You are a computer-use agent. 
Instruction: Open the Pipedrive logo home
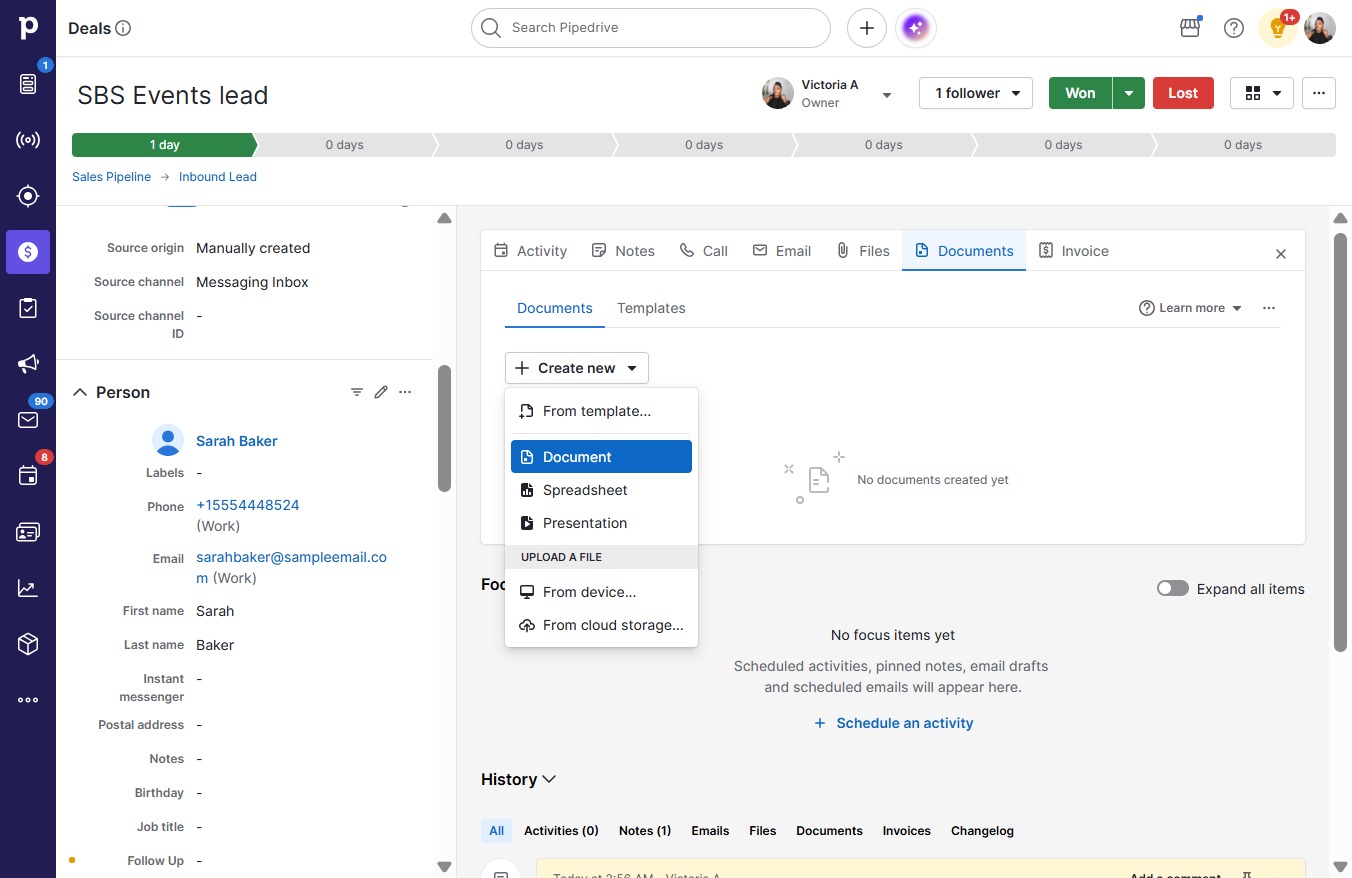click(x=28, y=28)
